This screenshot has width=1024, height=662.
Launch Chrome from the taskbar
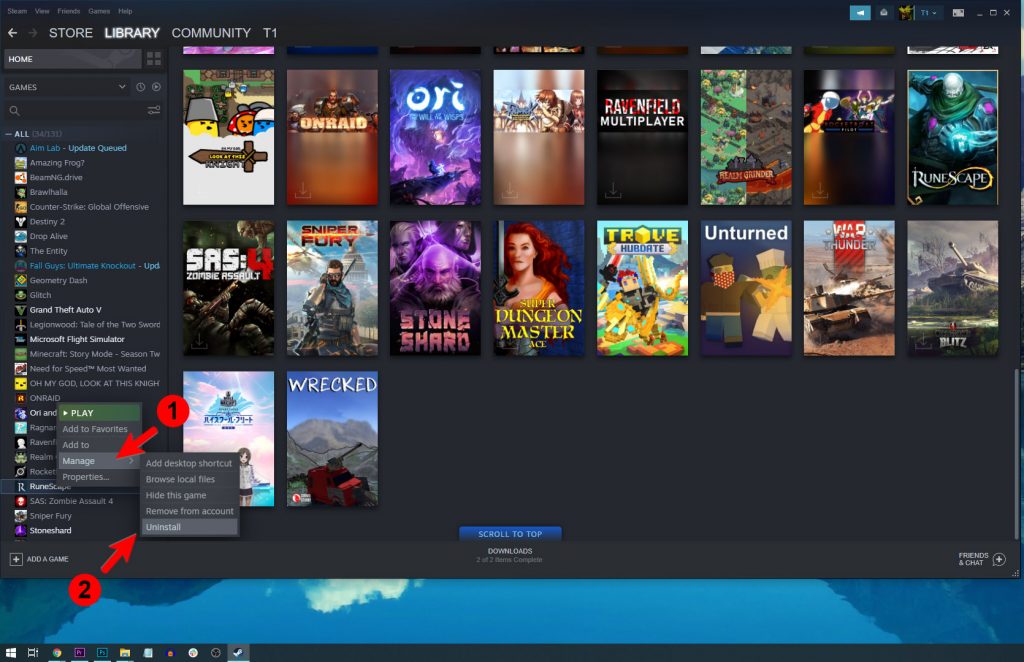57,652
